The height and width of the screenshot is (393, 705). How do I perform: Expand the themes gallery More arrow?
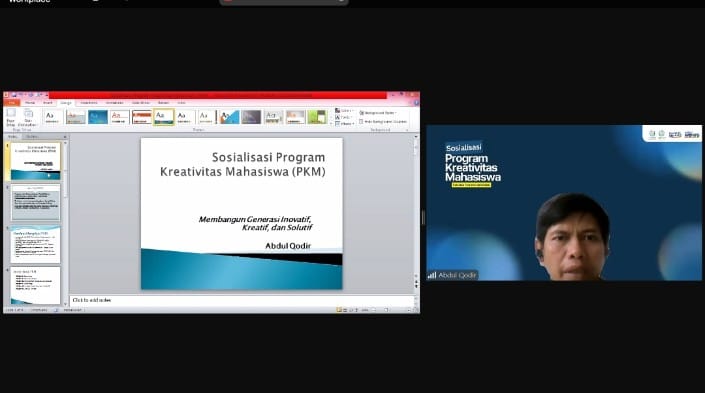point(331,123)
